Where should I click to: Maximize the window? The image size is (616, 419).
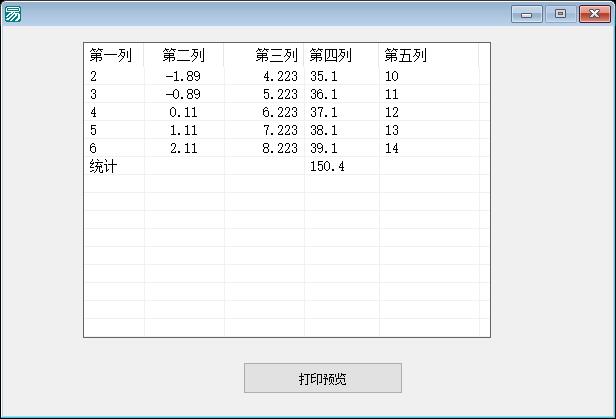[559, 14]
